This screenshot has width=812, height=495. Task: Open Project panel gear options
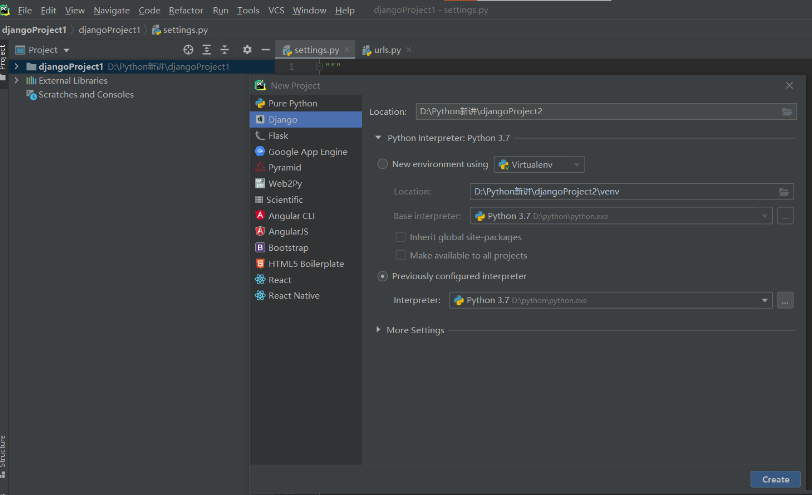pos(247,50)
